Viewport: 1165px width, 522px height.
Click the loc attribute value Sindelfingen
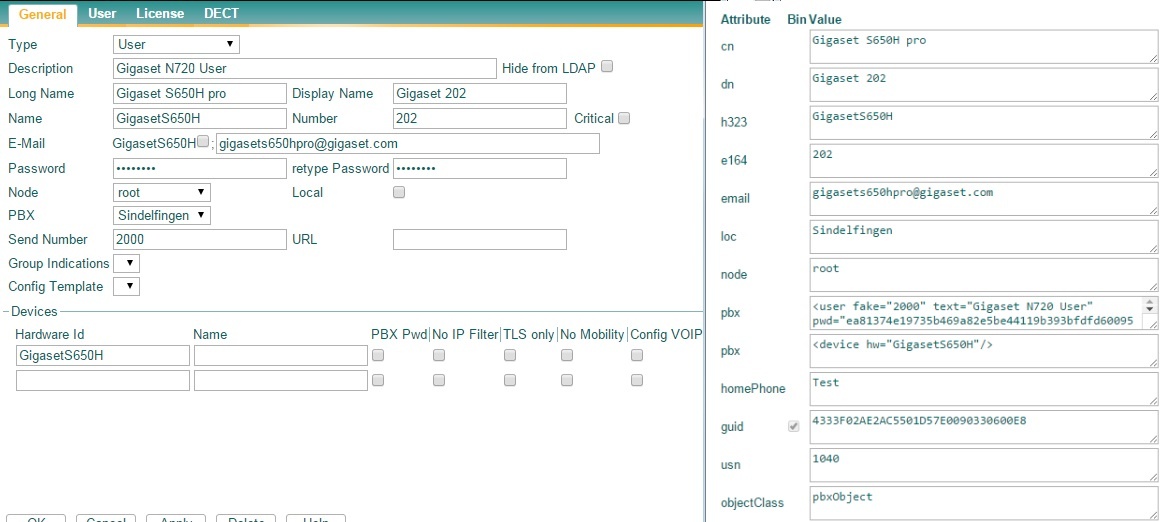tap(984, 237)
